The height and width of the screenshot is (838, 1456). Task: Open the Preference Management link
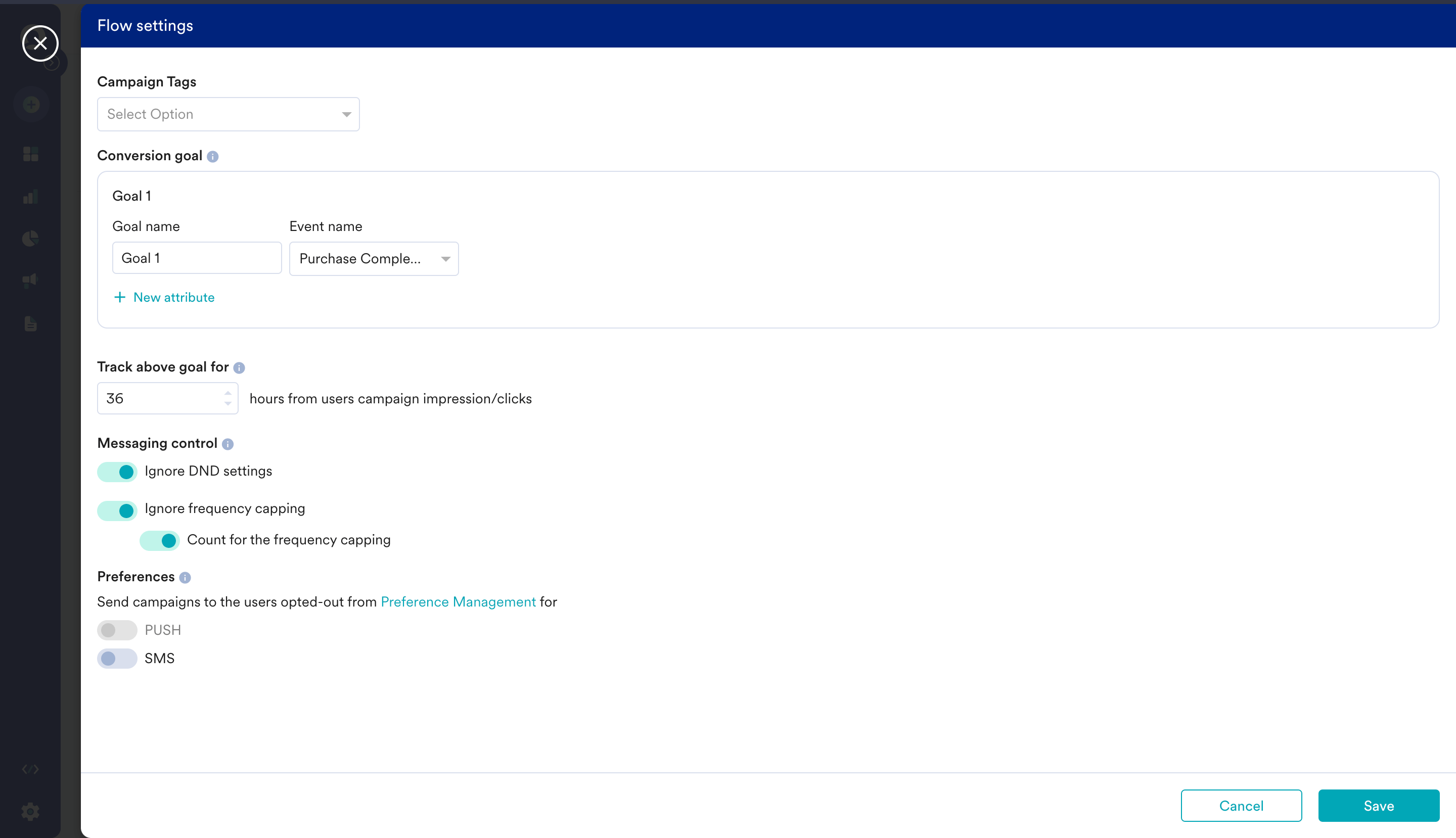coord(458,602)
